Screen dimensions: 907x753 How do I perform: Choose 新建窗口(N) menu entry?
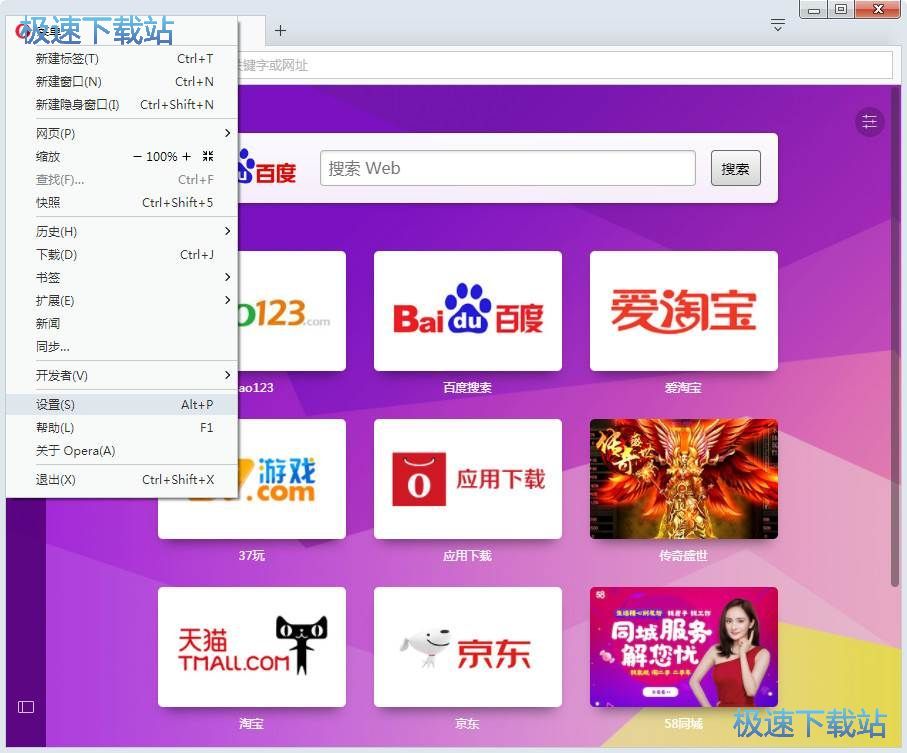121,82
